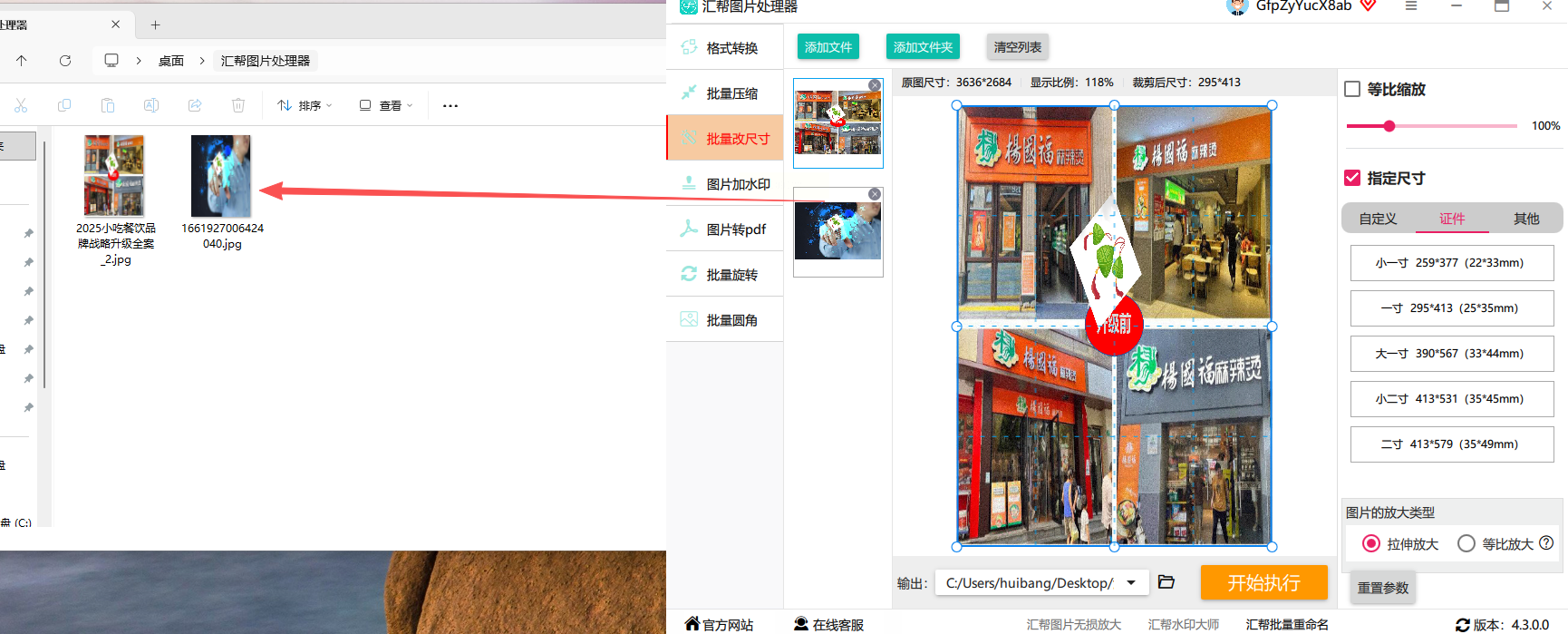Remove the second blue thumbnail from list
The height and width of the screenshot is (634, 1568).
[875, 194]
